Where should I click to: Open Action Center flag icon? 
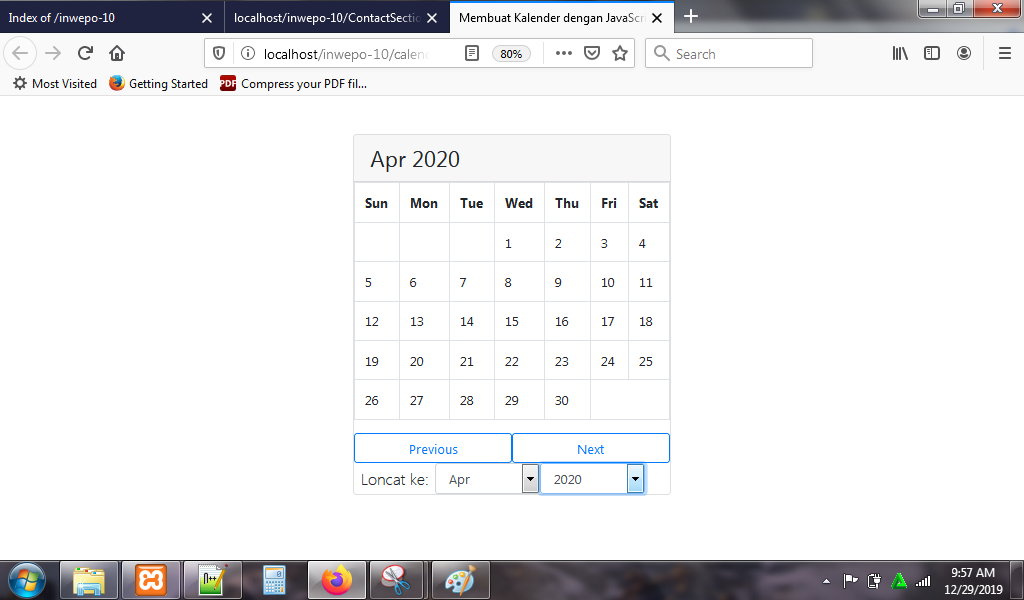pos(850,580)
